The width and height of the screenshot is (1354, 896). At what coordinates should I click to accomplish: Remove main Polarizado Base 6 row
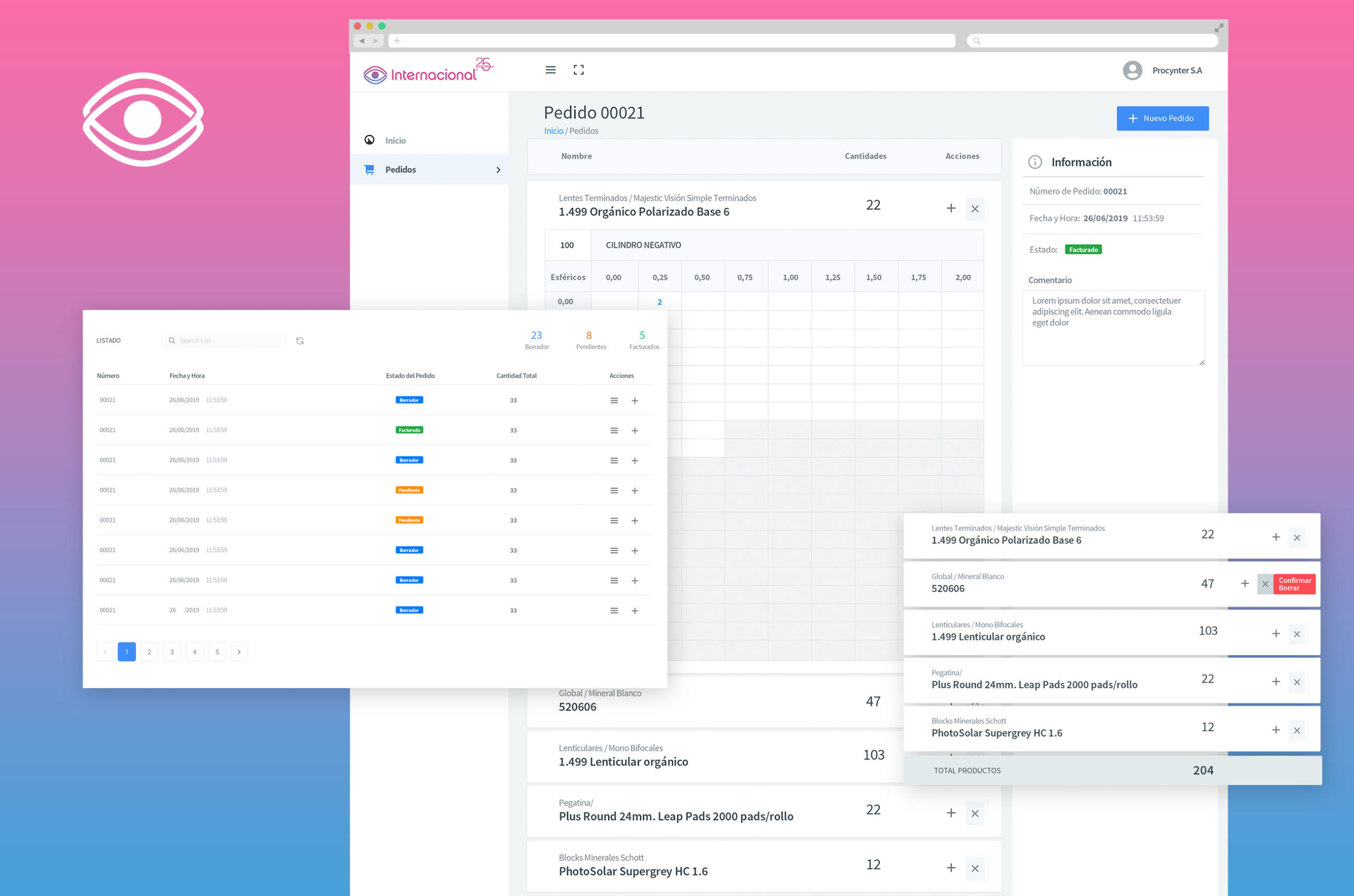pyautogui.click(x=975, y=209)
